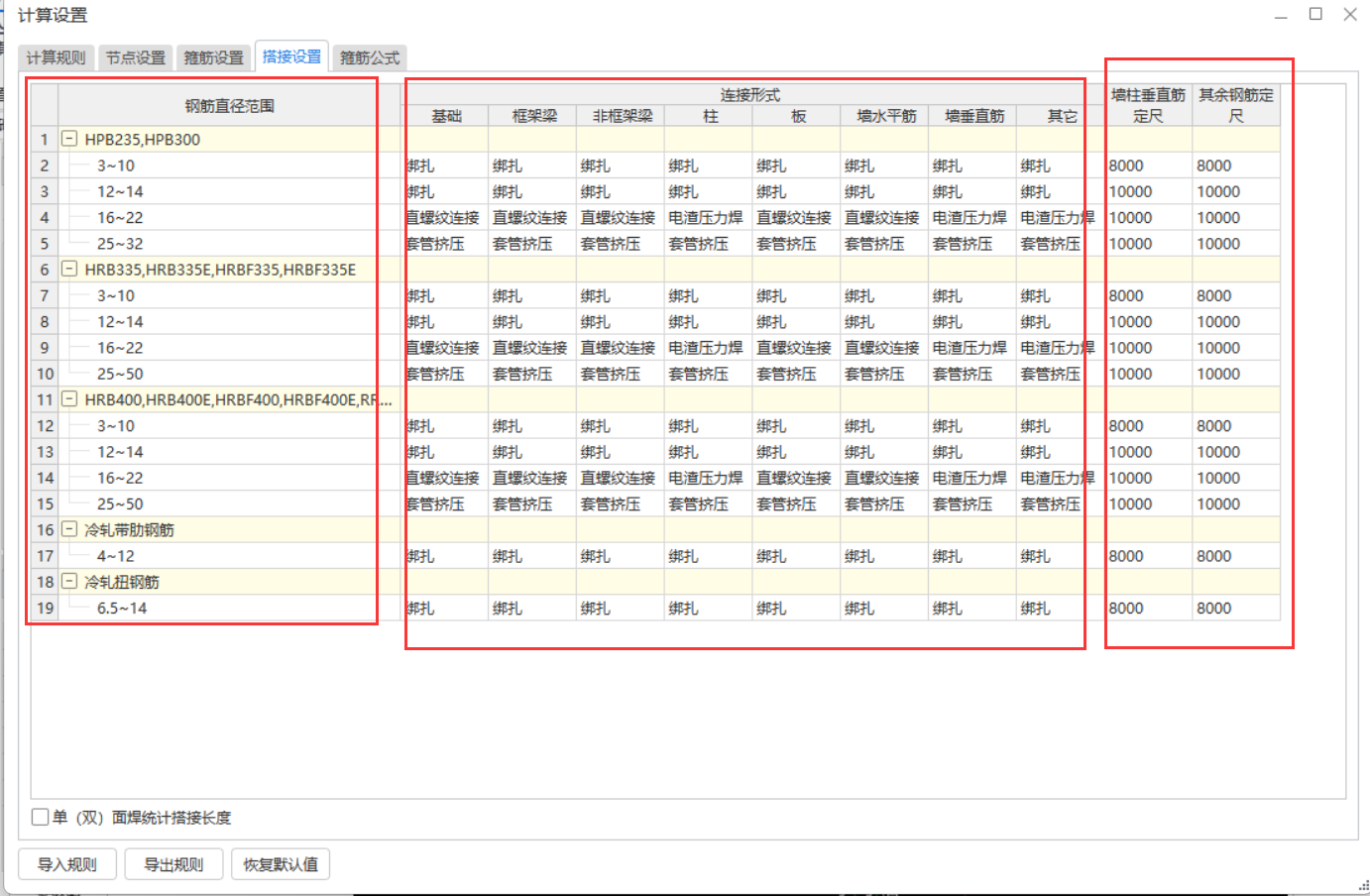Click 墙水平筋 cell 直螺纹连接 in row 9
Screen dimensions: 1370x896
pyautogui.click(x=884, y=348)
